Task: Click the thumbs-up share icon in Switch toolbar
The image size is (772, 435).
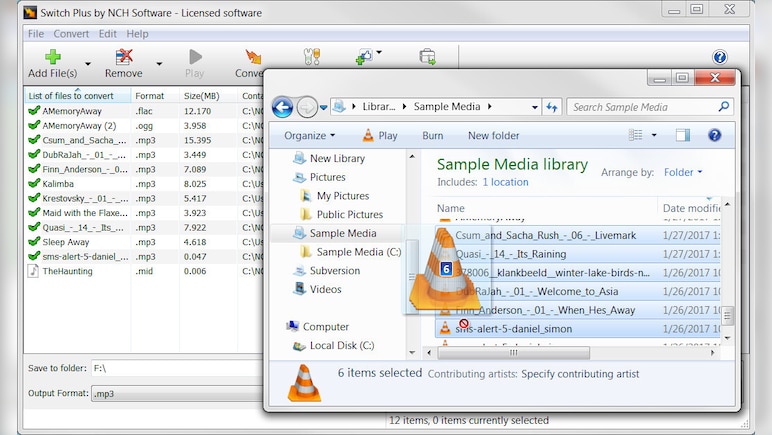Action: coord(364,57)
